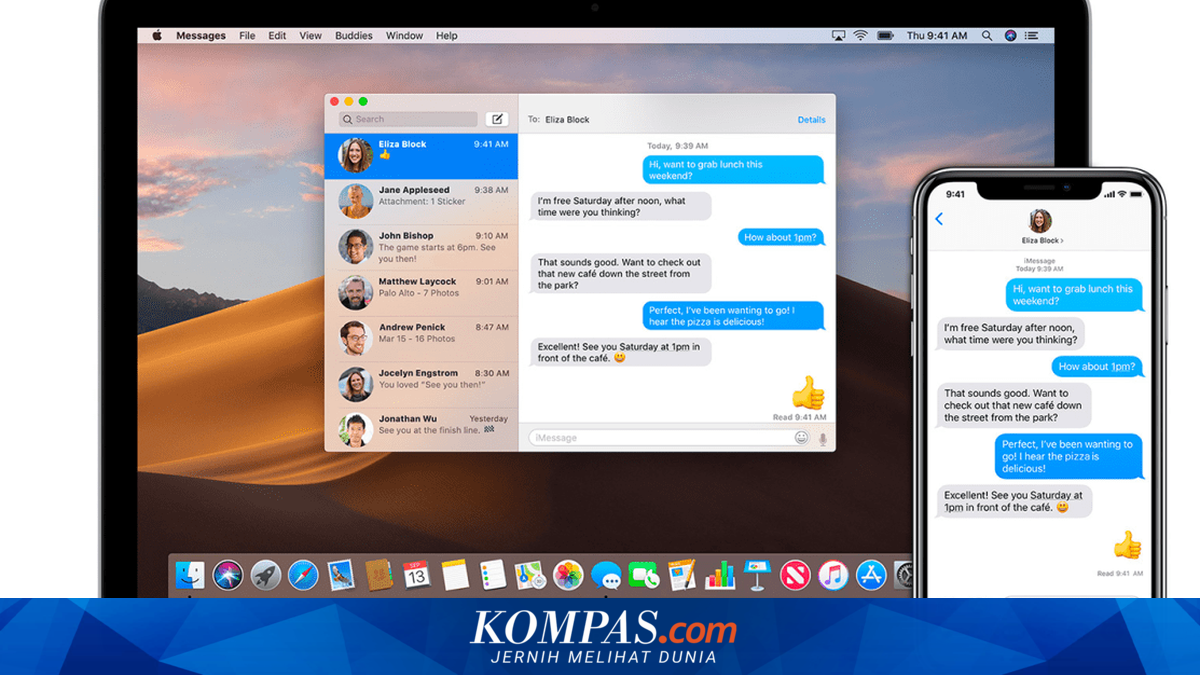The height and width of the screenshot is (675, 1200).
Task: Tap iPhone bubble "How about 1pm?"
Action: (x=1097, y=367)
